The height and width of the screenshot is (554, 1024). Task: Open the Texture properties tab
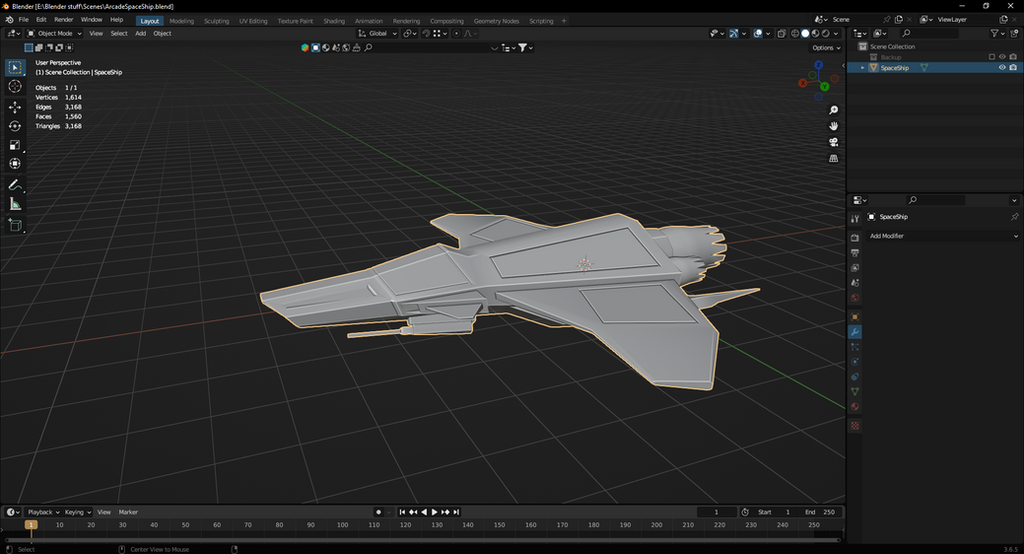(x=855, y=426)
